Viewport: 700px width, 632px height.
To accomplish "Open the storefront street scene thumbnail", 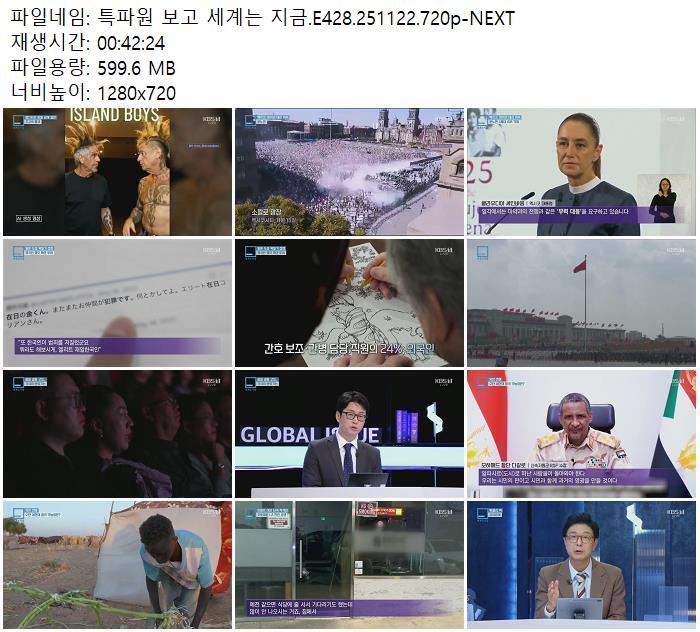I will [x=349, y=565].
